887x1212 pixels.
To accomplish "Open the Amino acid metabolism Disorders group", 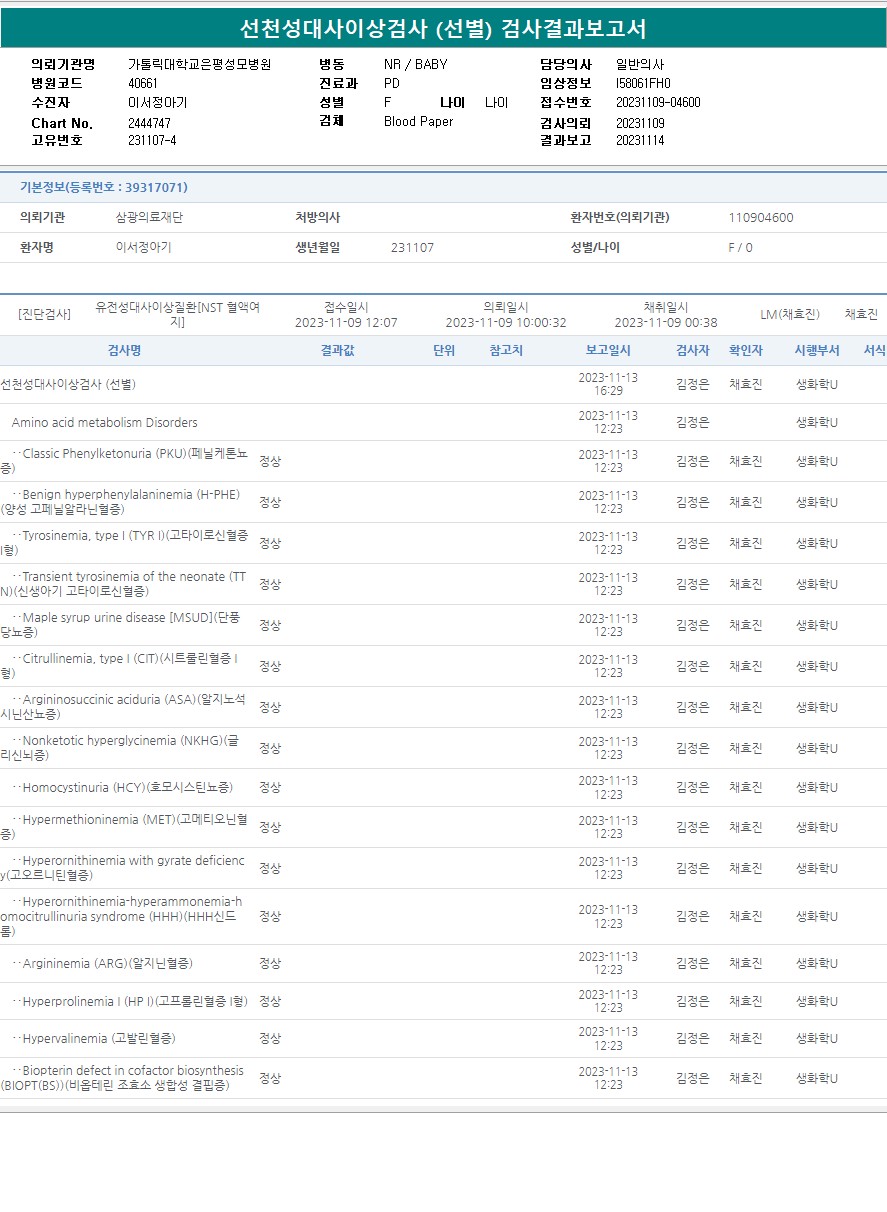I will [x=105, y=423].
